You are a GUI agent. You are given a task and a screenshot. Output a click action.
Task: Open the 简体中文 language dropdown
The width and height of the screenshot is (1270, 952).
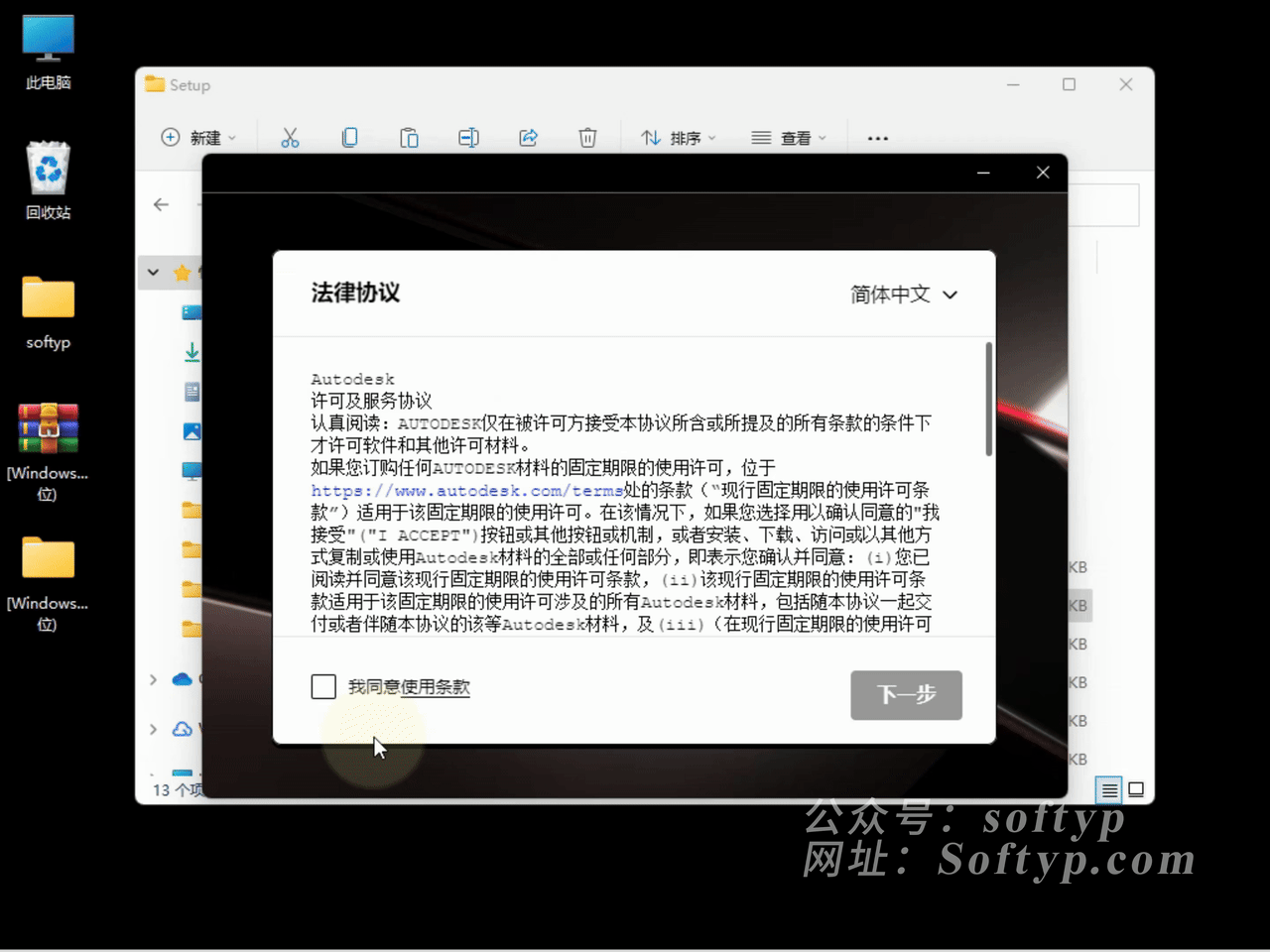(903, 295)
